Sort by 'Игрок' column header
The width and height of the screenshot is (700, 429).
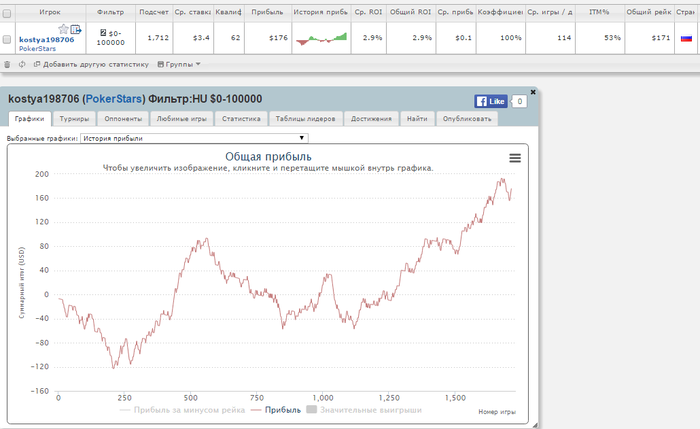pyautogui.click(x=50, y=12)
